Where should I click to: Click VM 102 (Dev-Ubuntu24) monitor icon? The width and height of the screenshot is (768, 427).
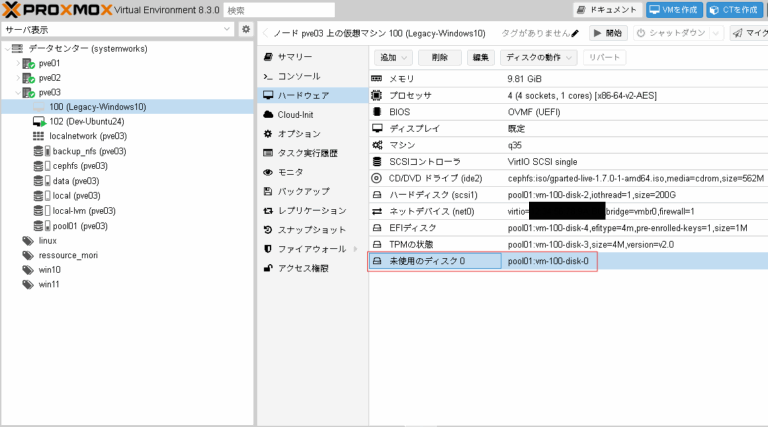(39, 121)
